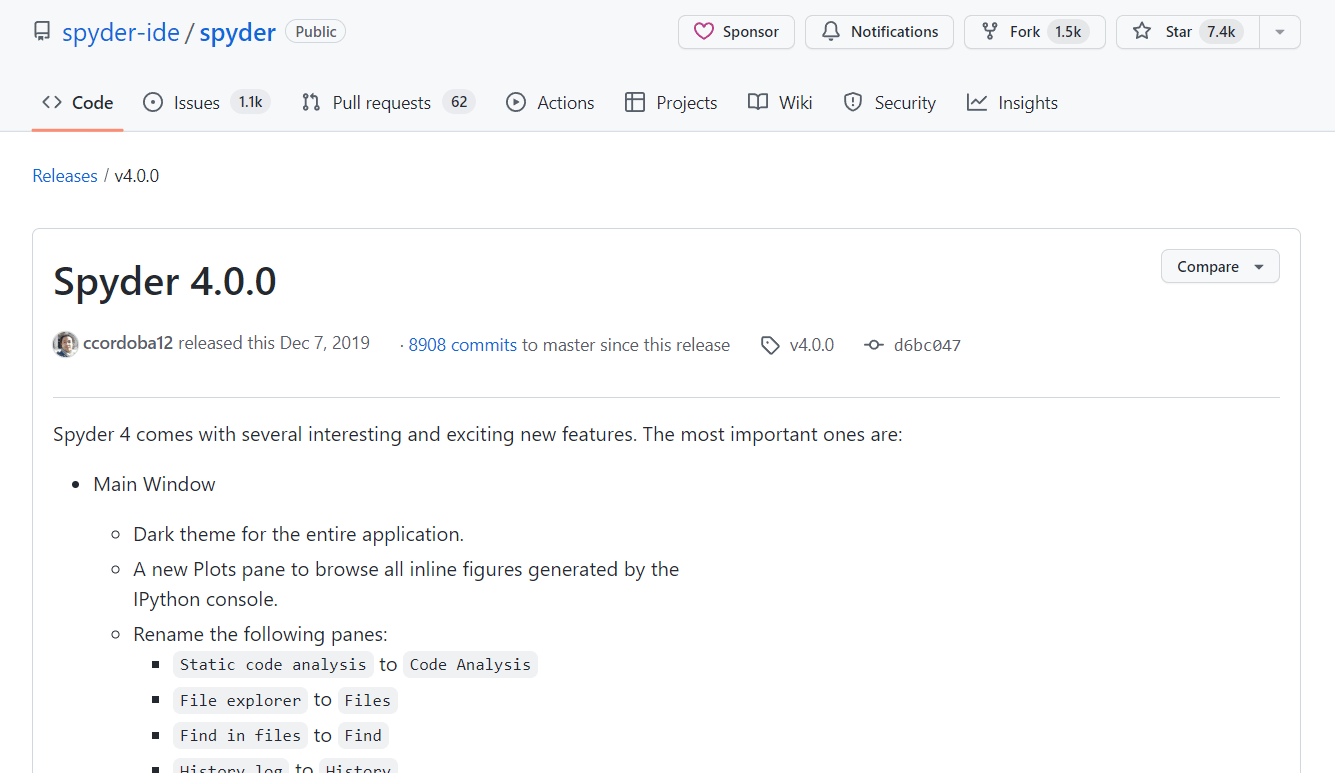Viewport: 1335px width, 773px height.
Task: Click the 62 pull requests counter
Action: 459,102
